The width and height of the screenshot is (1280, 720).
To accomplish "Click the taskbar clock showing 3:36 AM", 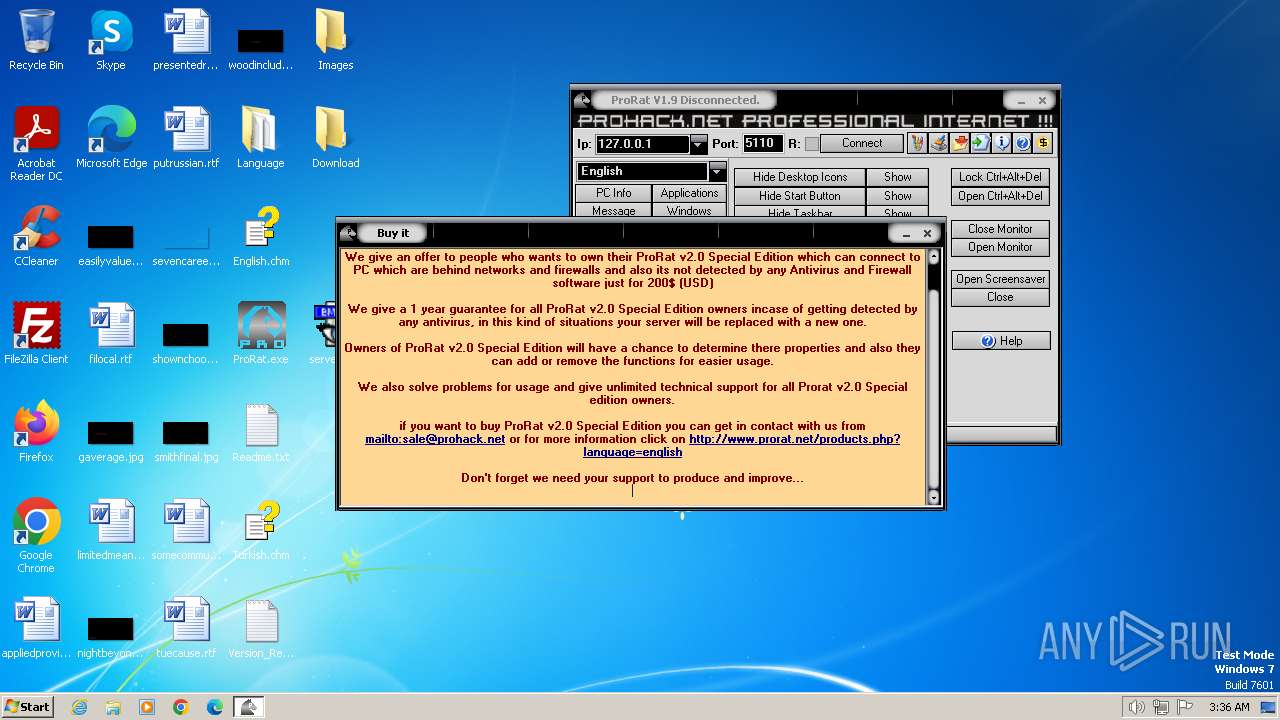I will 1229,707.
